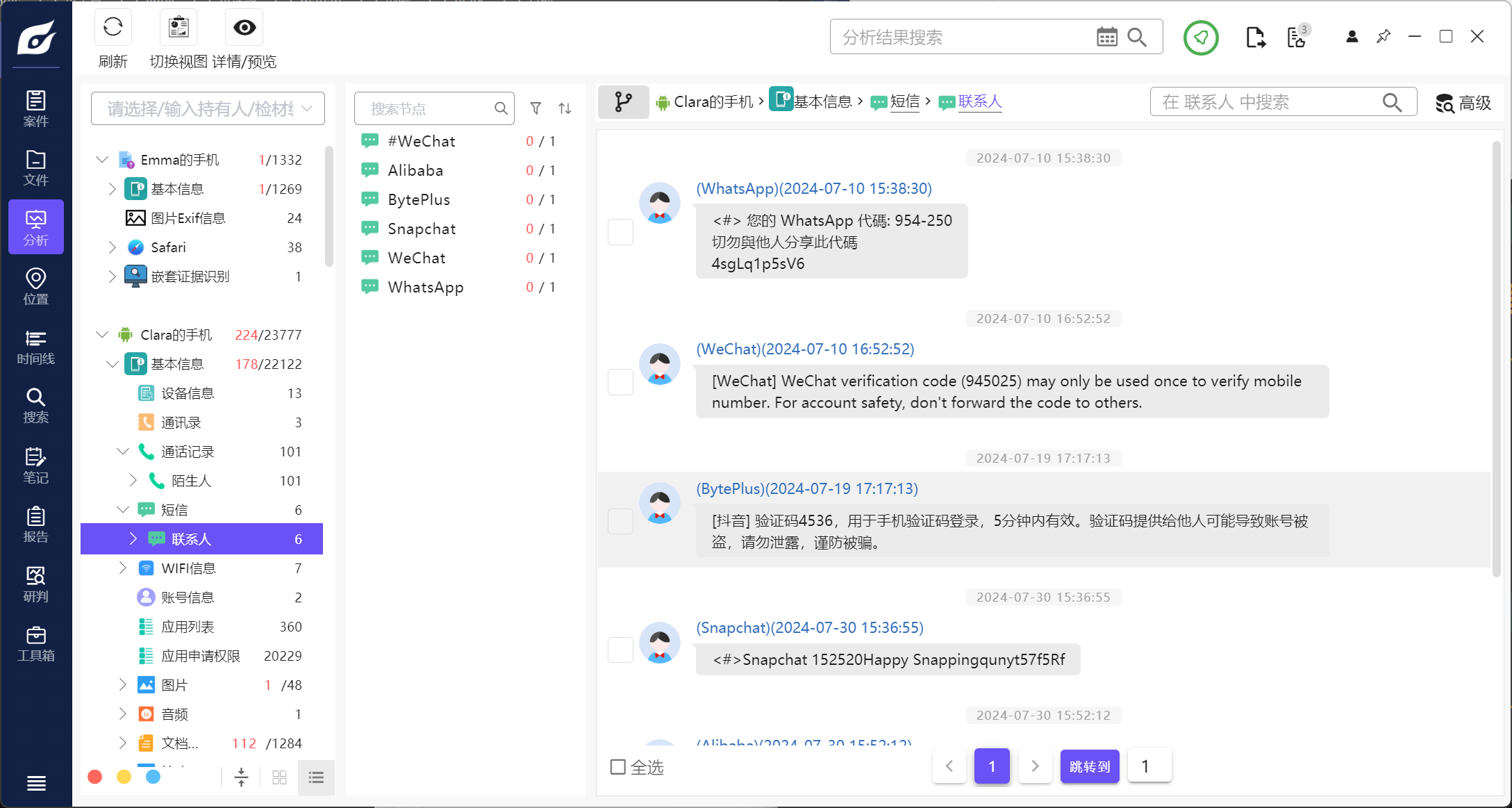
Task: Click the branch tree icon before breadcrumb
Action: coord(623,102)
